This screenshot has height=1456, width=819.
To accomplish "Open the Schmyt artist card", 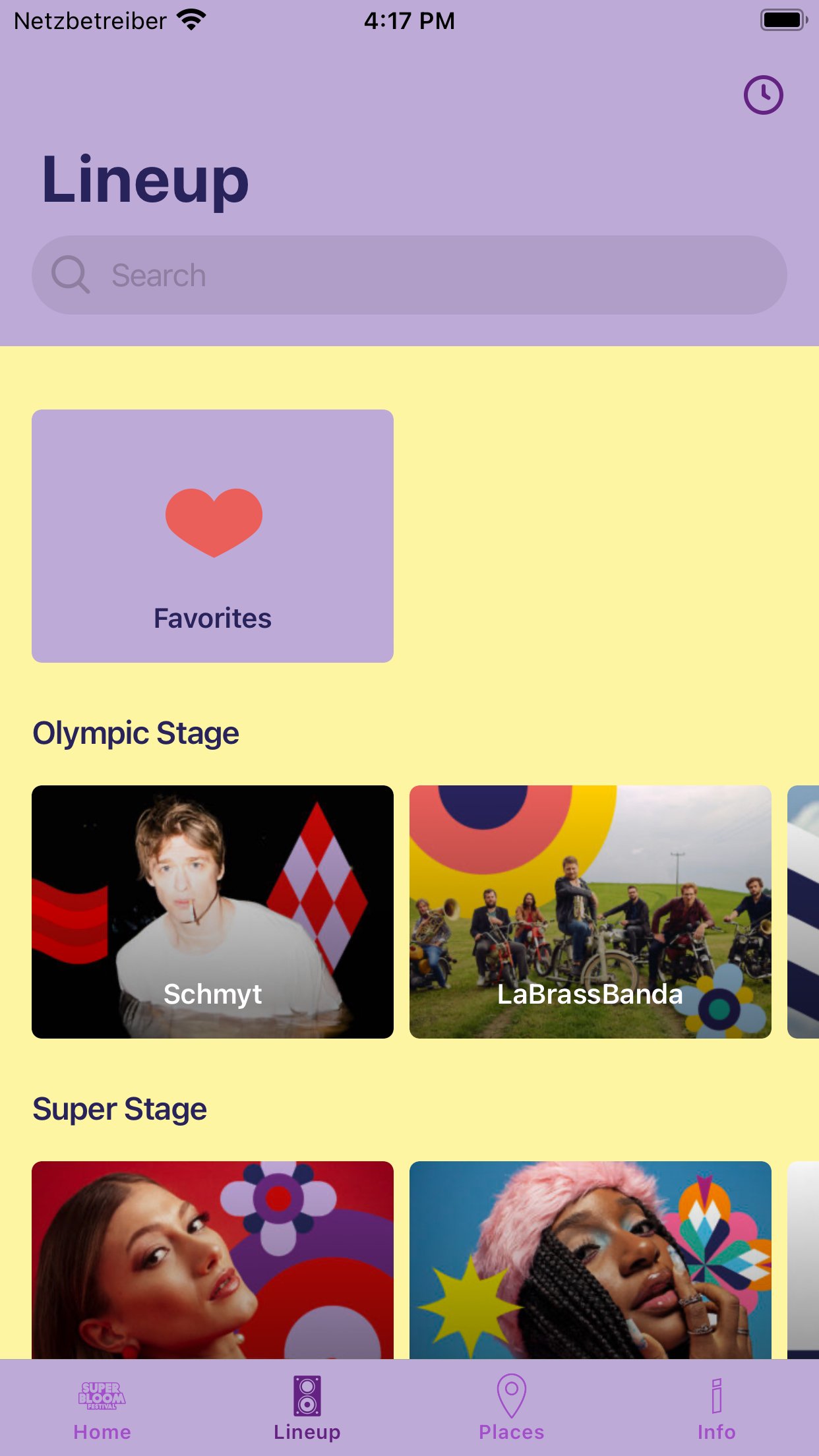I will click(x=212, y=911).
